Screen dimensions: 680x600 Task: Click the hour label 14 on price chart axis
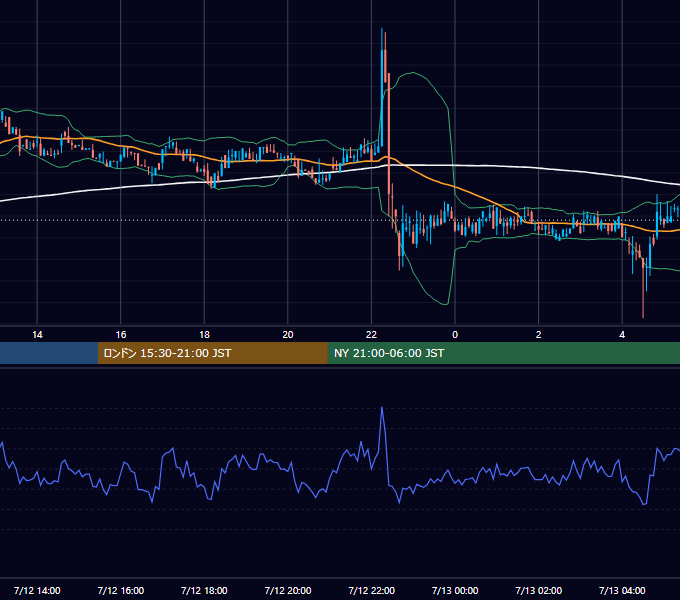coord(37,335)
